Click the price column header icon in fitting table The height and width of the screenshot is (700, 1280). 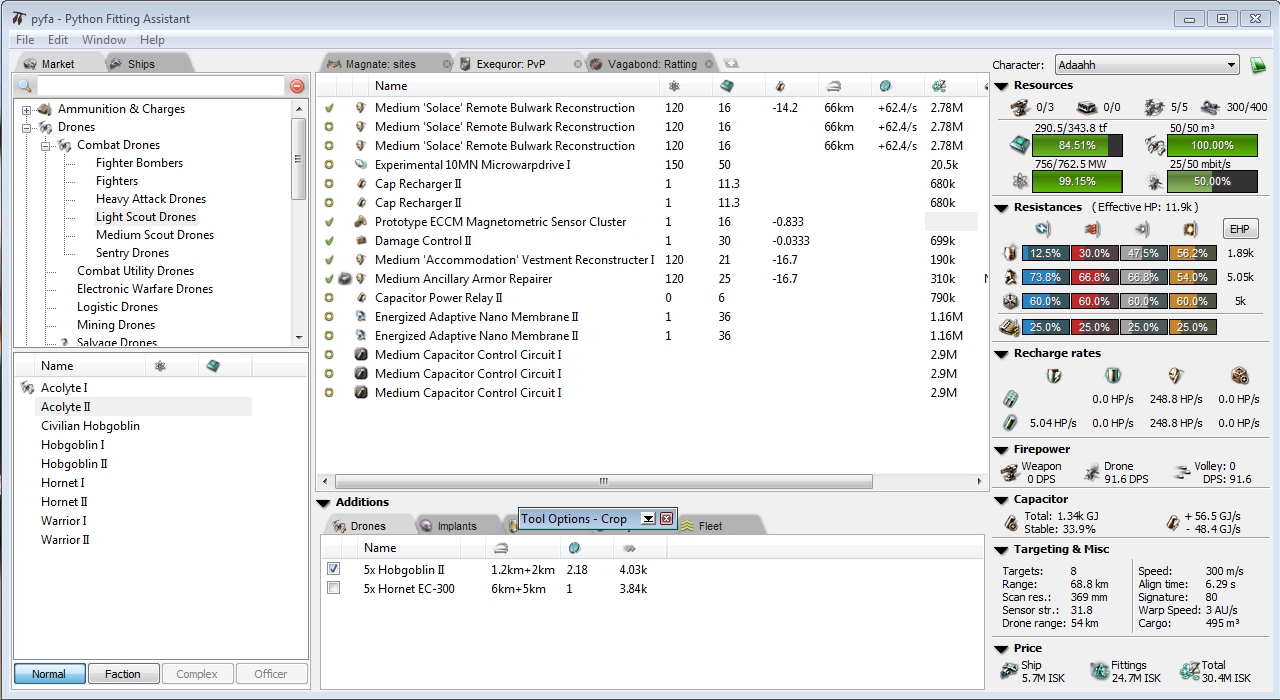coord(938,86)
